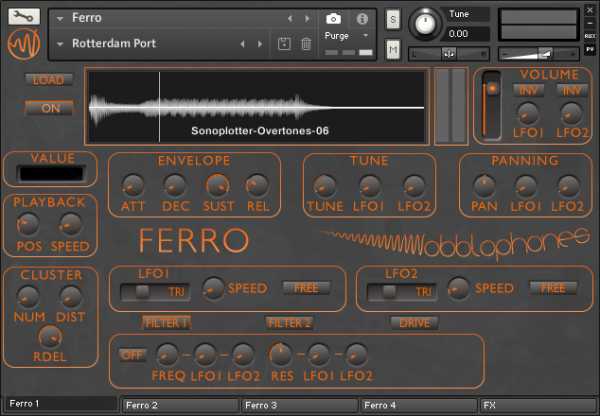
Task: Click the cluster RDEL knob
Action: [x=50, y=337]
